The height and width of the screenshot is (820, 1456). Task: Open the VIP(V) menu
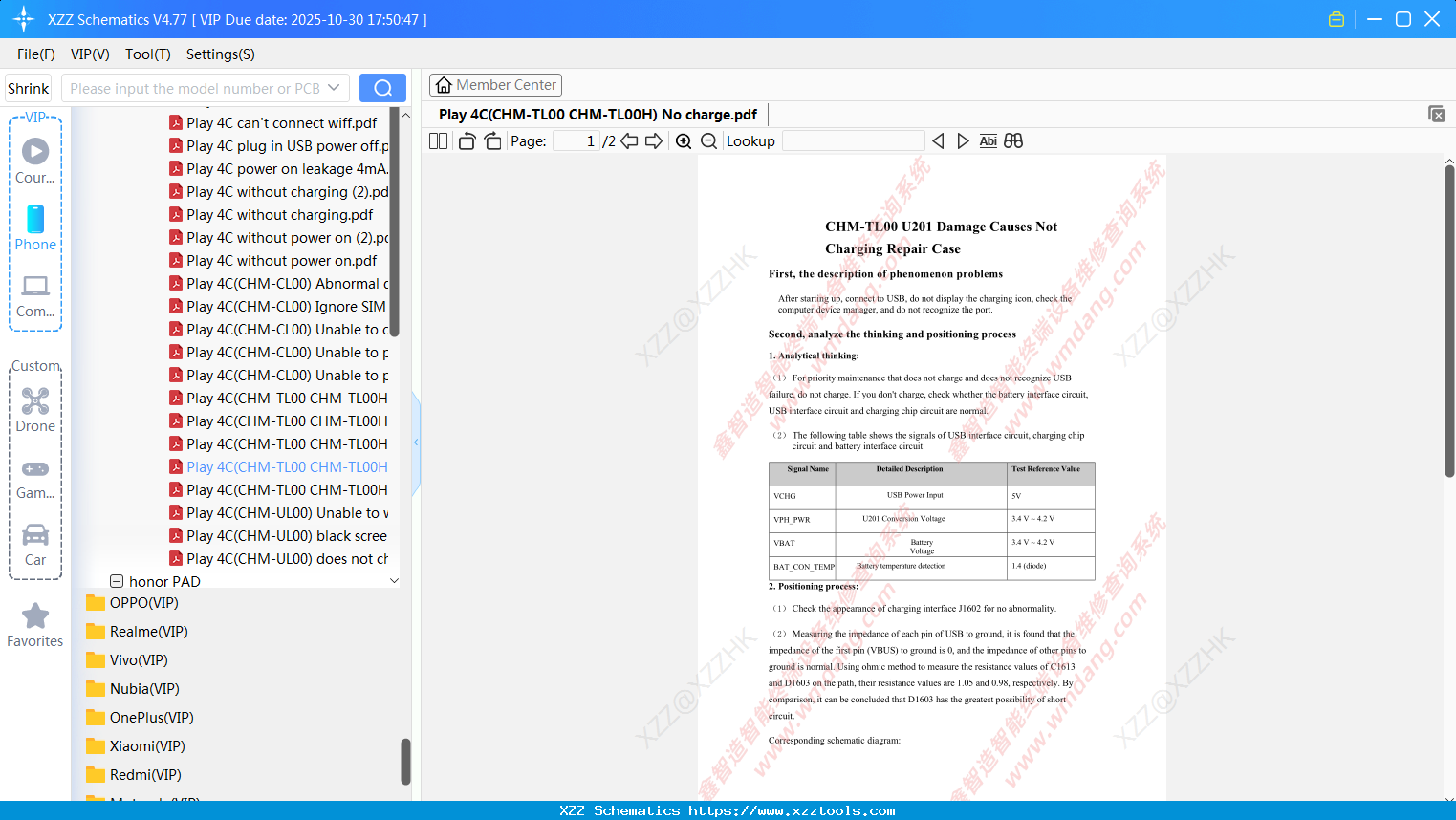(90, 54)
